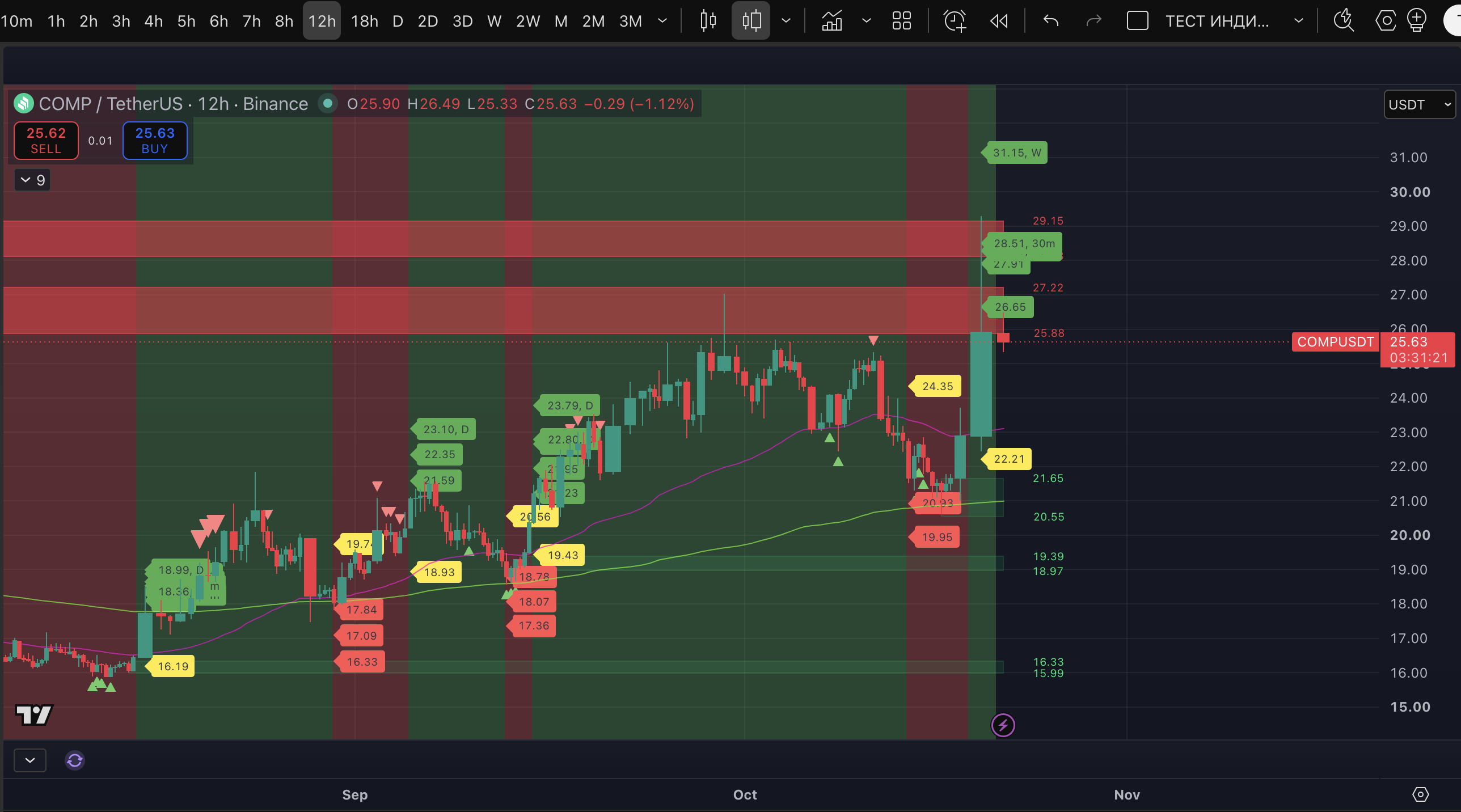
Task: Switch to the 4h timeframe
Action: 153,21
